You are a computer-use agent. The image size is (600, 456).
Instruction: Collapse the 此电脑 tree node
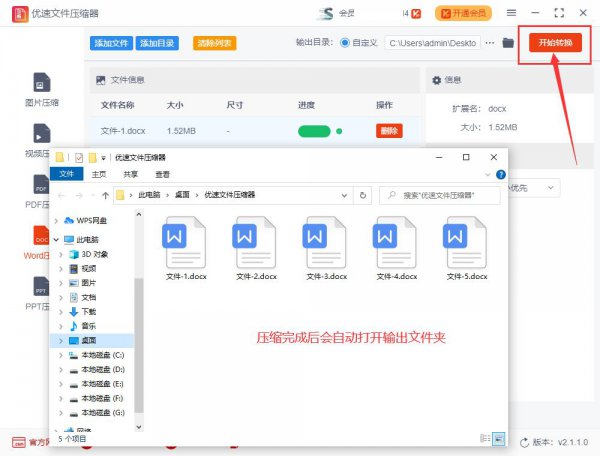[56, 240]
